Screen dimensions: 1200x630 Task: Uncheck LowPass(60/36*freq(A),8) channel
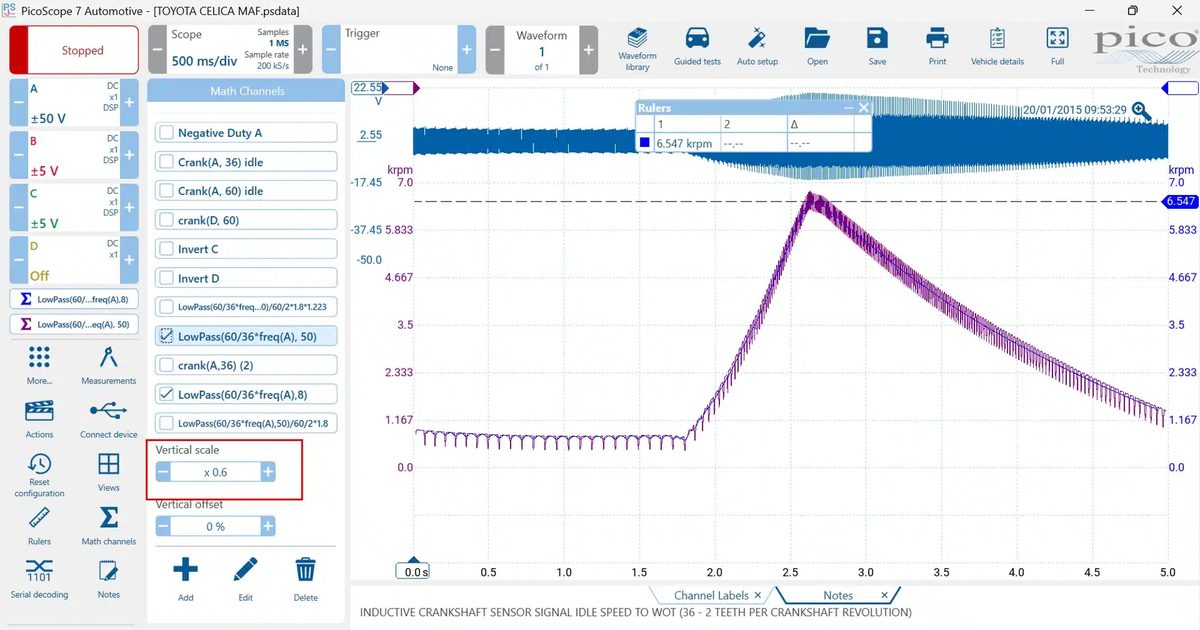[166, 394]
